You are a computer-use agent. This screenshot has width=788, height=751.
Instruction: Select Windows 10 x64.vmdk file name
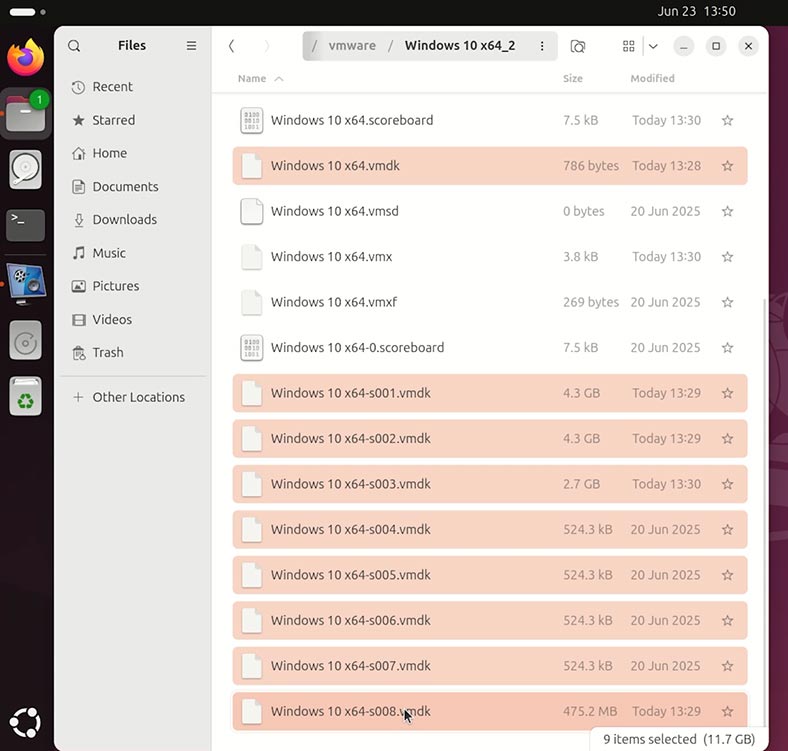tap(335, 166)
